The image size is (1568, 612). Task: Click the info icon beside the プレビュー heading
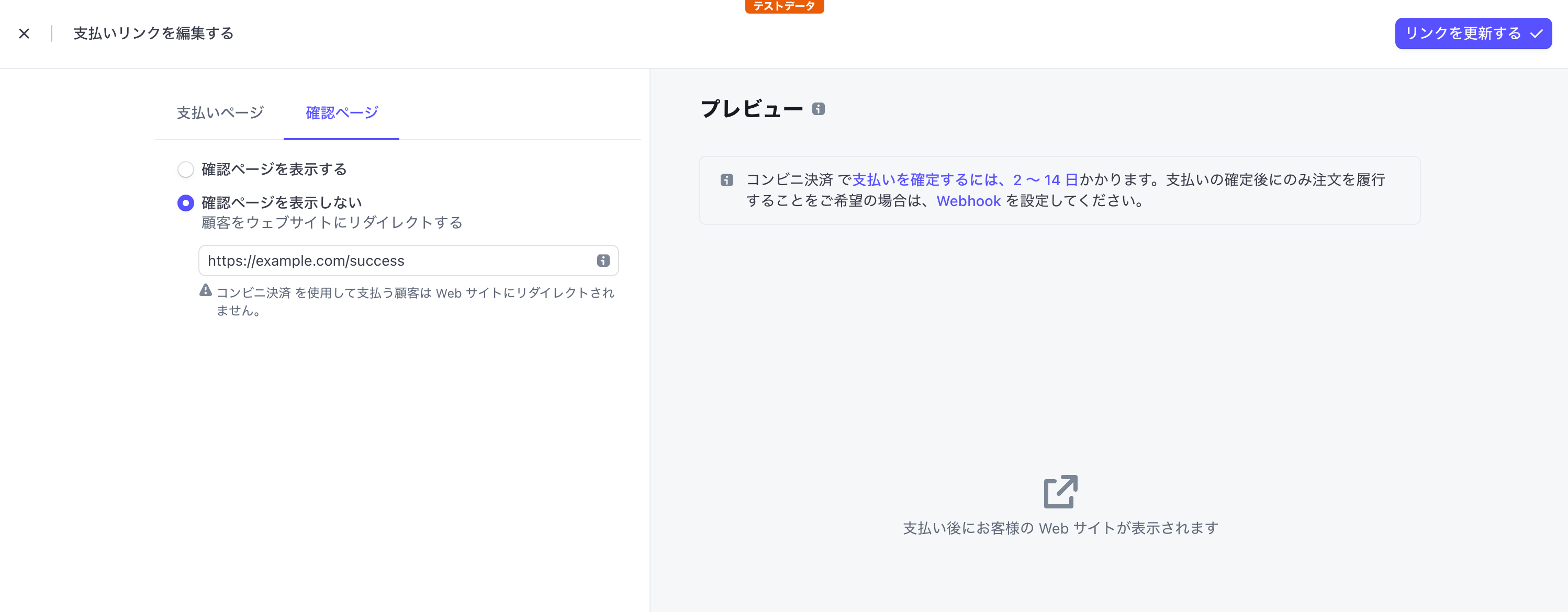[819, 109]
